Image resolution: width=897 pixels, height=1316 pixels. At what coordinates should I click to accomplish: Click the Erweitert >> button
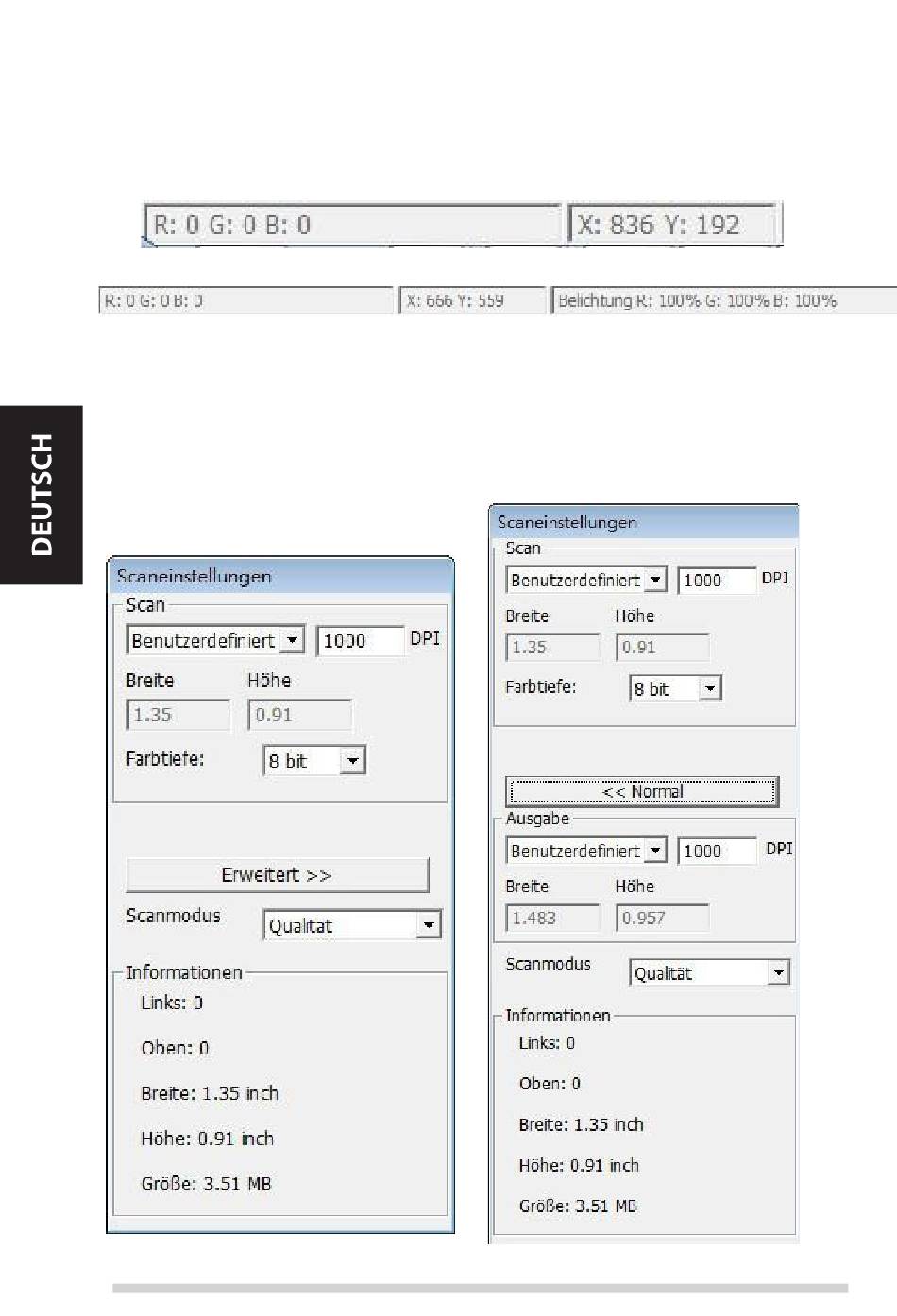[x=278, y=875]
